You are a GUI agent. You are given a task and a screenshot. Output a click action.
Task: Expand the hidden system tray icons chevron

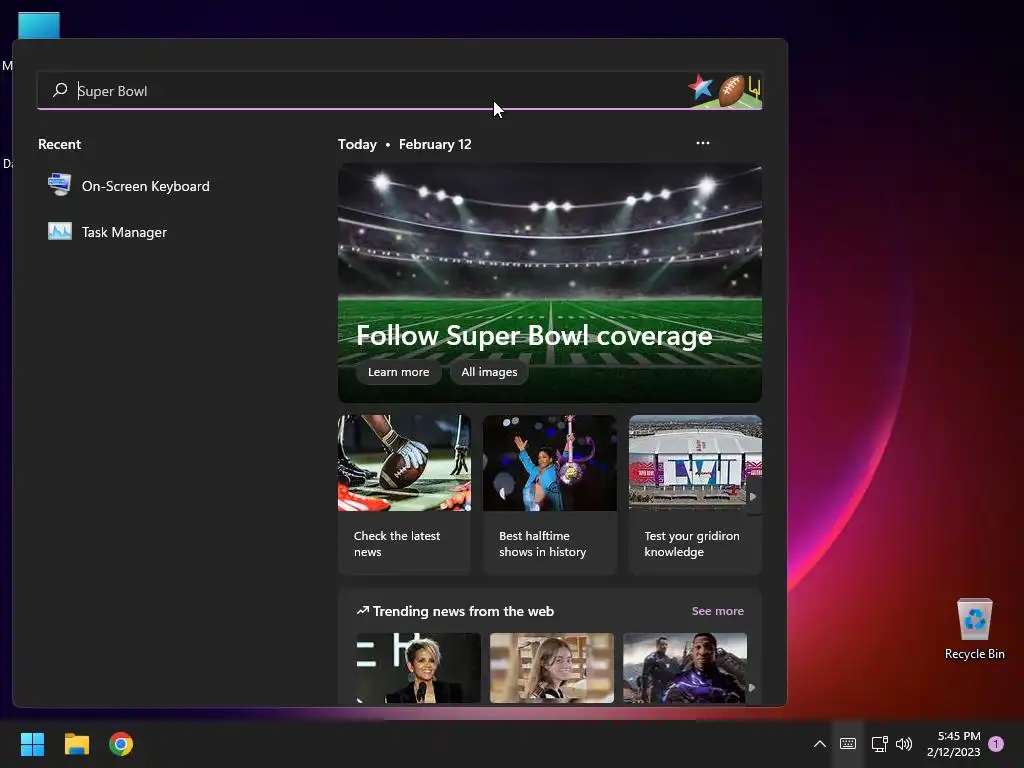point(820,744)
